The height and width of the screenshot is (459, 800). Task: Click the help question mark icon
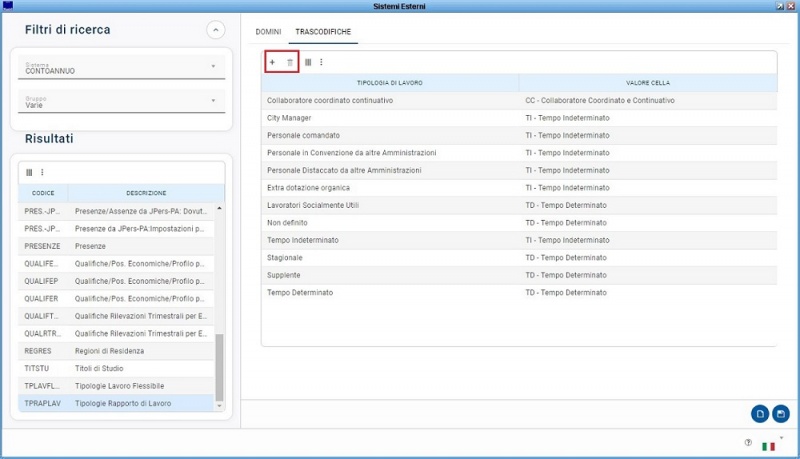click(x=748, y=443)
